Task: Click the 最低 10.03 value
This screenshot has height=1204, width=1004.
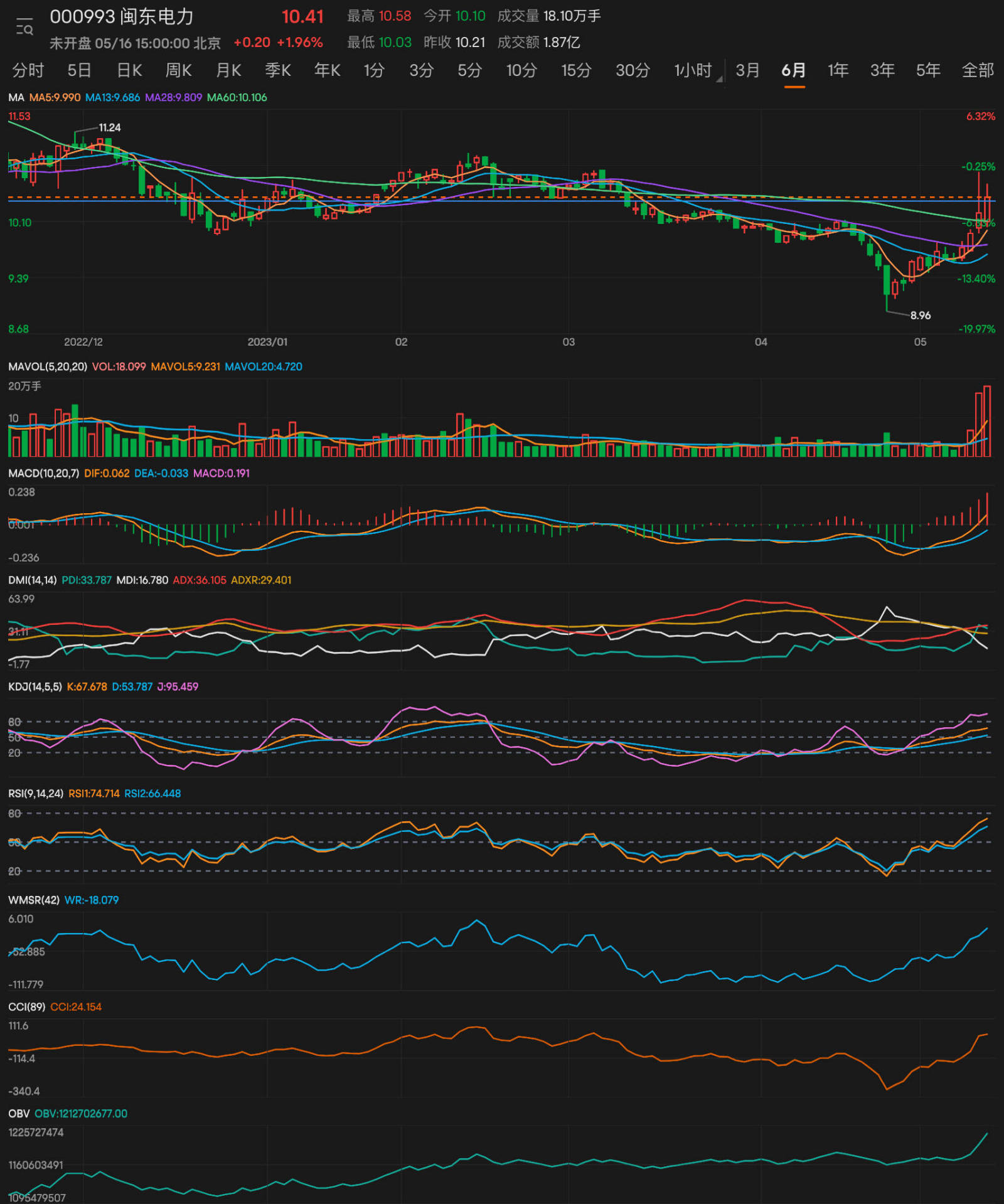Action: [379, 42]
